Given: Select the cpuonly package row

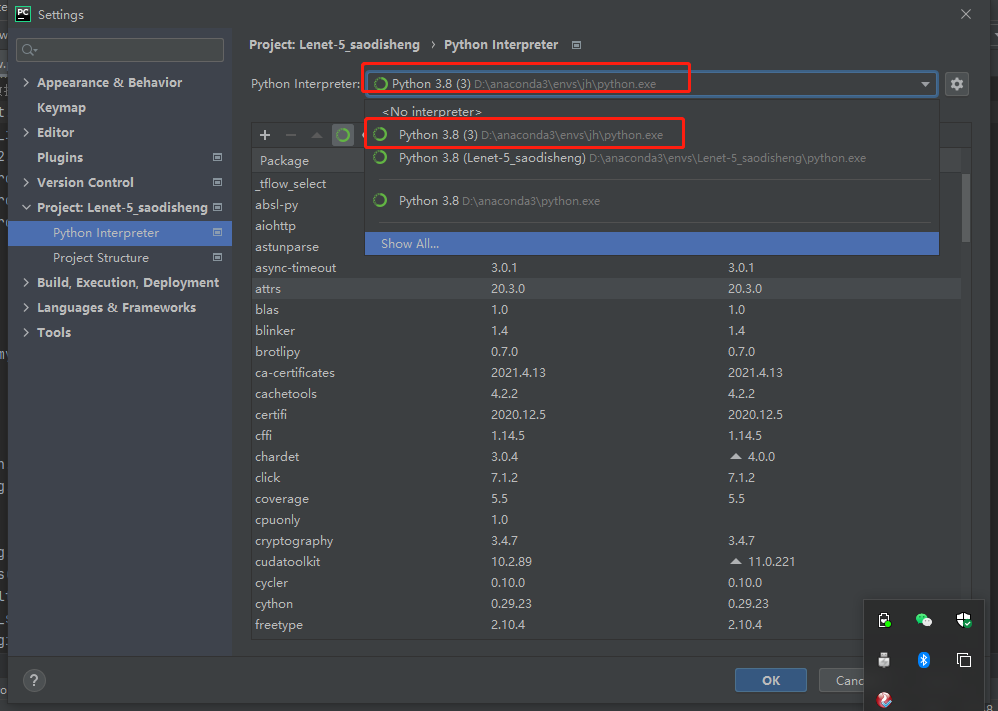Looking at the screenshot, I should click(x=607, y=519).
